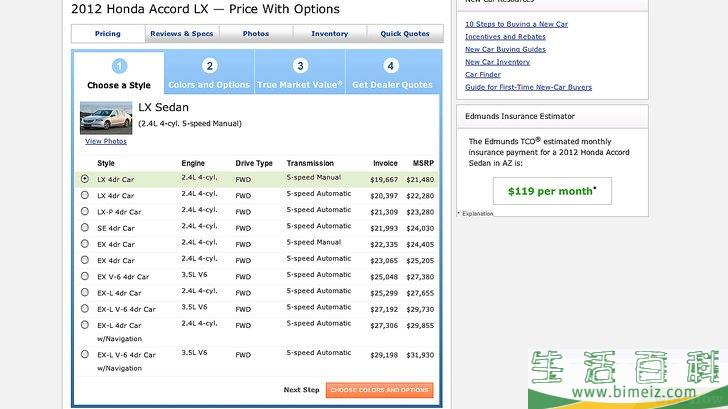
Task: Open 10 Steps to Buying a New Car link
Action: tap(516, 24)
